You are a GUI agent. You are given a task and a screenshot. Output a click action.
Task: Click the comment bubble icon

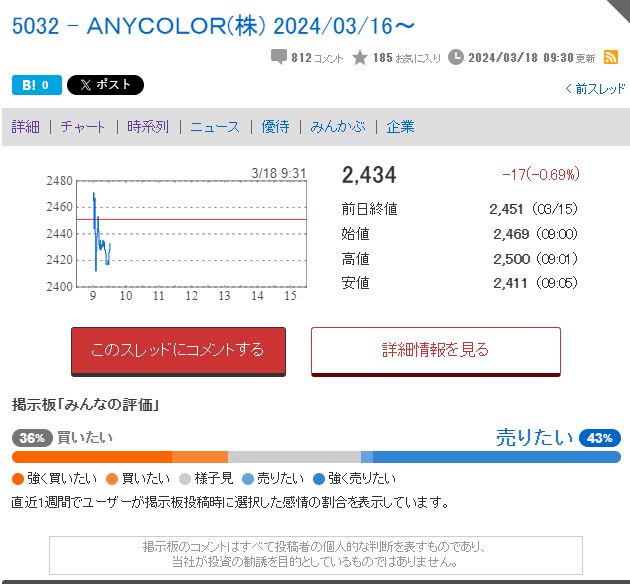[279, 58]
